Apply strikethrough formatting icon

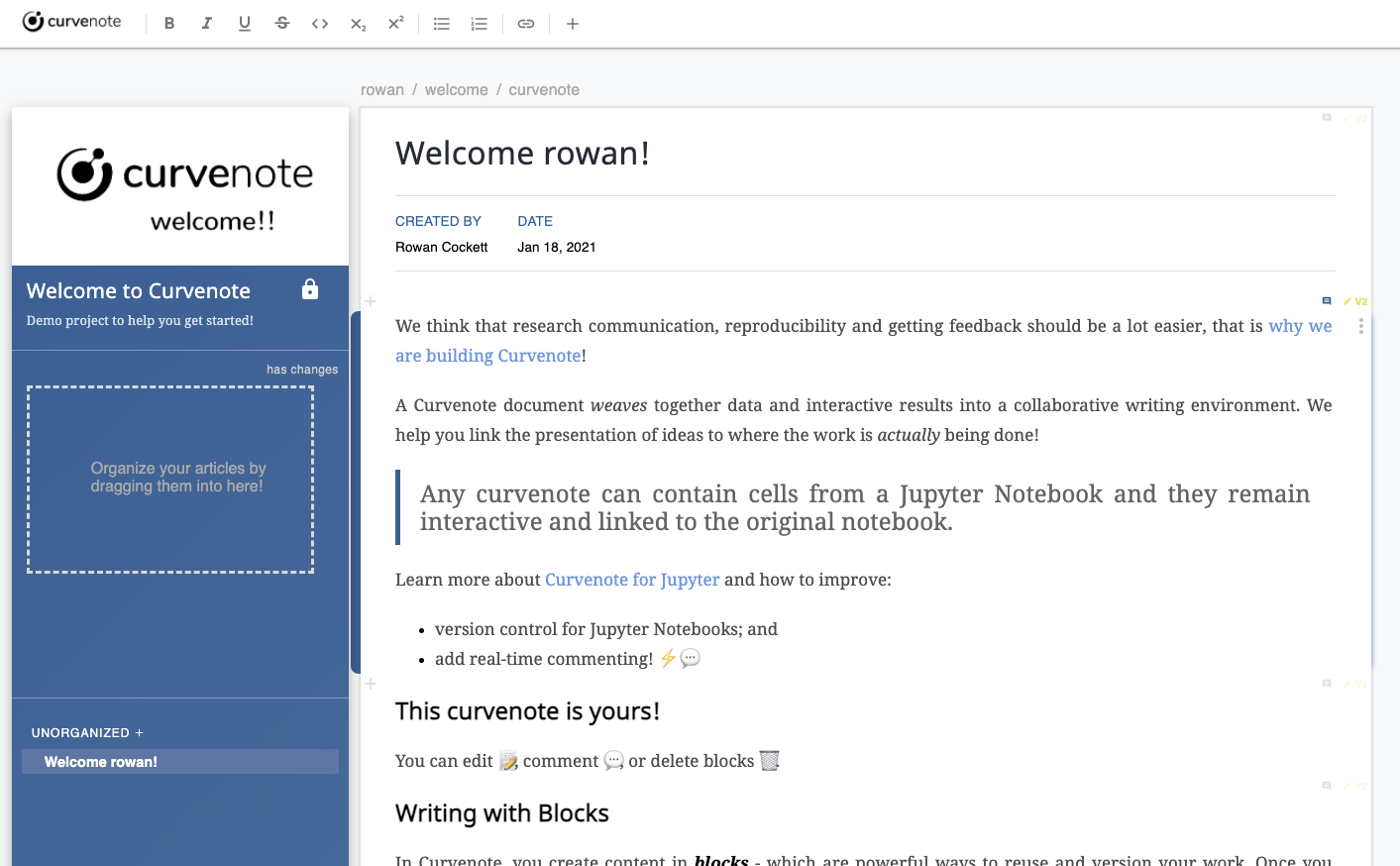pos(282,24)
